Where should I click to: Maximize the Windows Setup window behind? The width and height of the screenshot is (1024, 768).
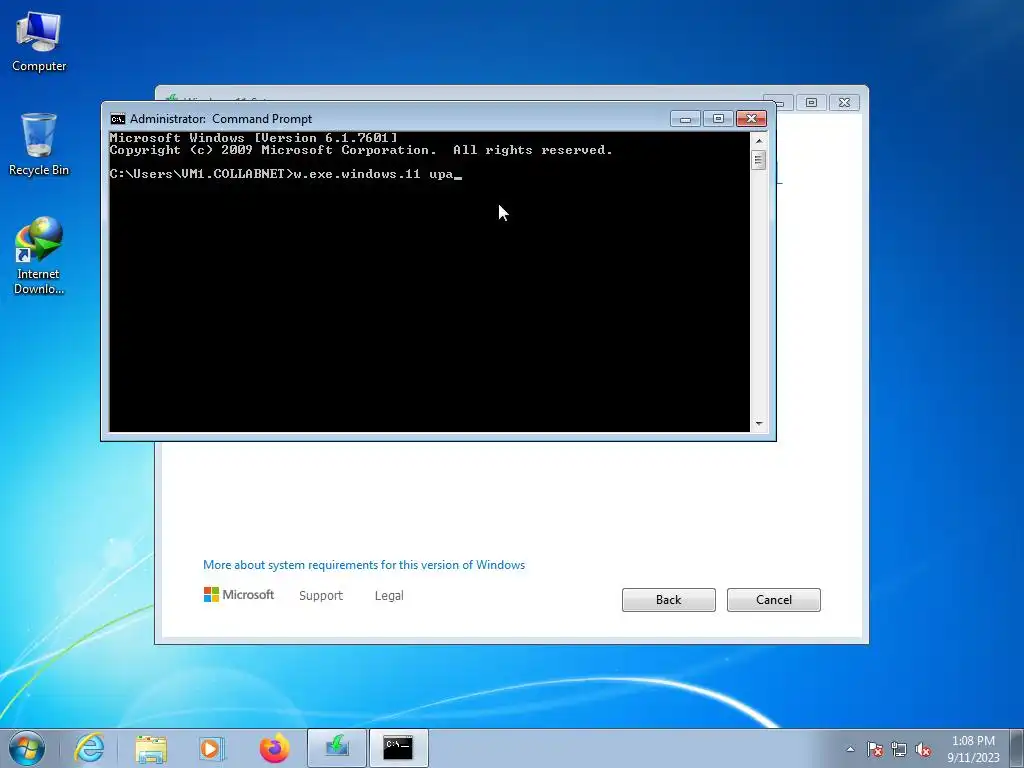(x=811, y=103)
